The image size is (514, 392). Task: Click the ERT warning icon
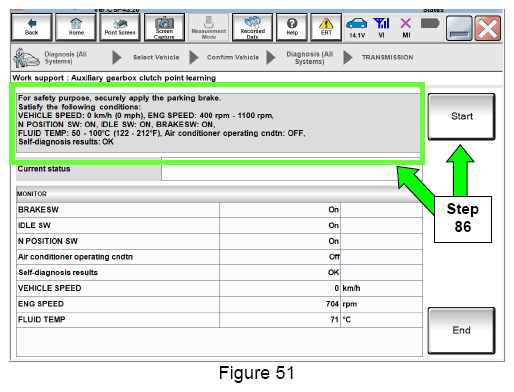click(x=326, y=27)
